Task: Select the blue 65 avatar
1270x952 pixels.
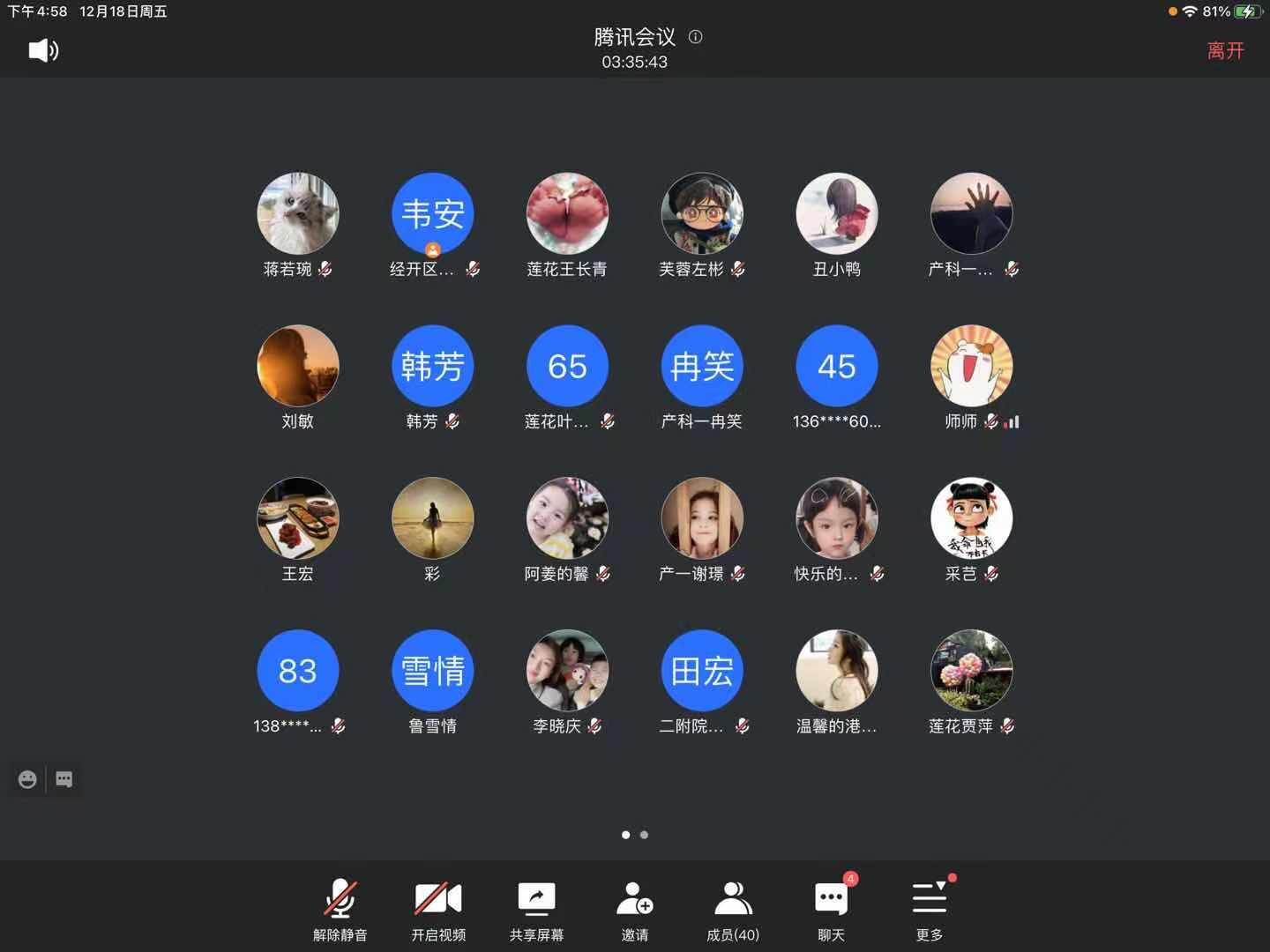Action: (567, 366)
